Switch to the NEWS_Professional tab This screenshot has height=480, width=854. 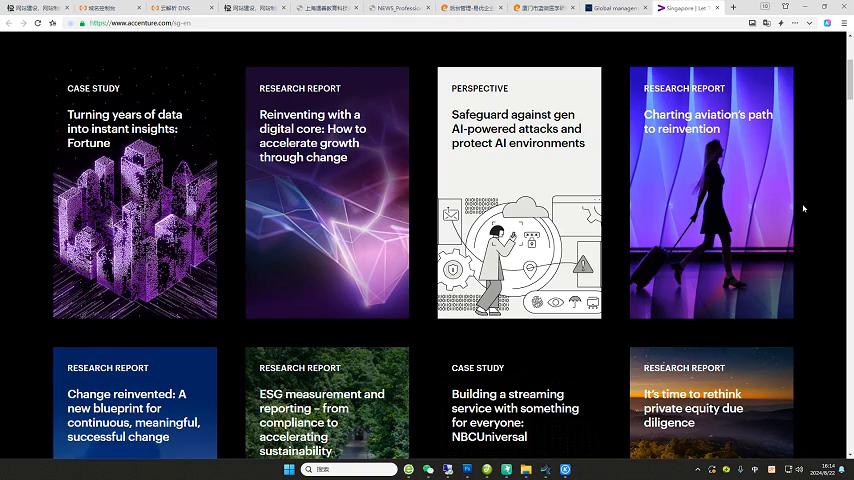398,7
